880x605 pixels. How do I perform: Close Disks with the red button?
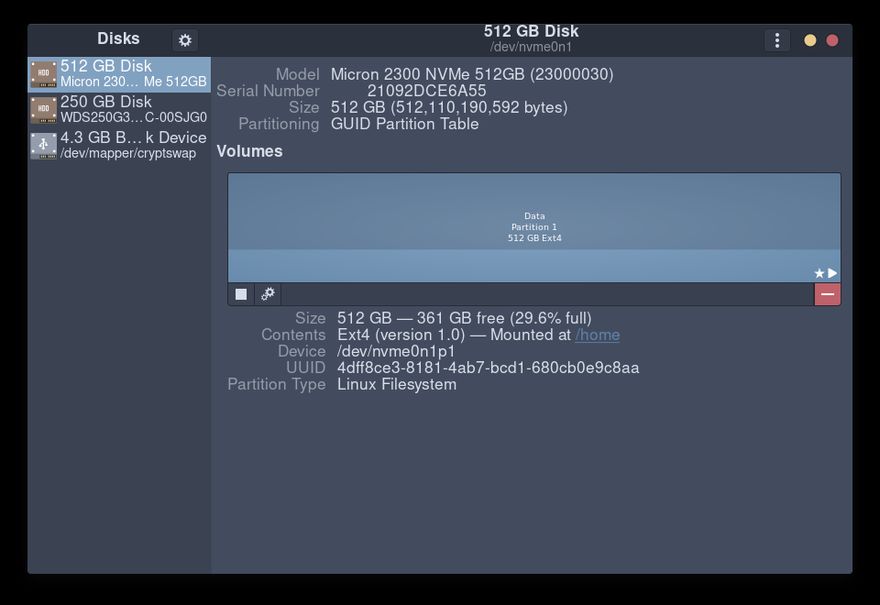coord(832,40)
